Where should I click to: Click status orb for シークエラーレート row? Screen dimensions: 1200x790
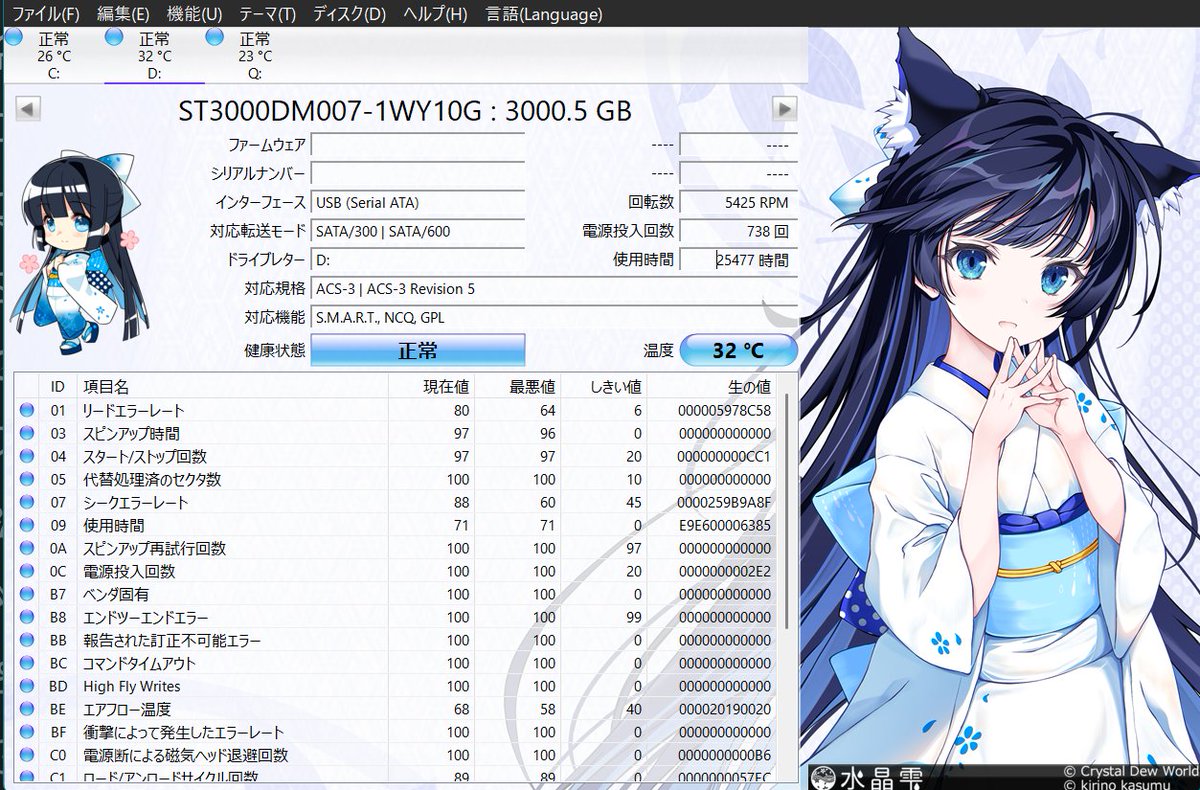[x=27, y=502]
